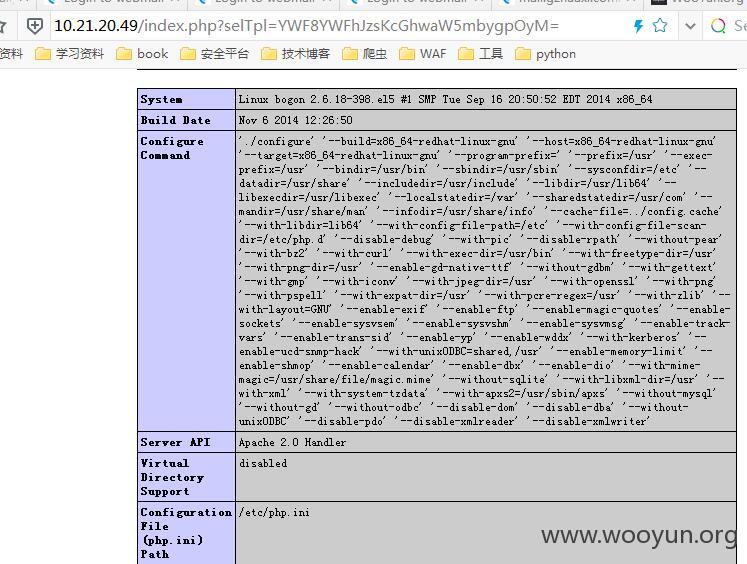Click the /etc/php.ini configuration path value
Image resolution: width=747 pixels, height=564 pixels.
274,513
